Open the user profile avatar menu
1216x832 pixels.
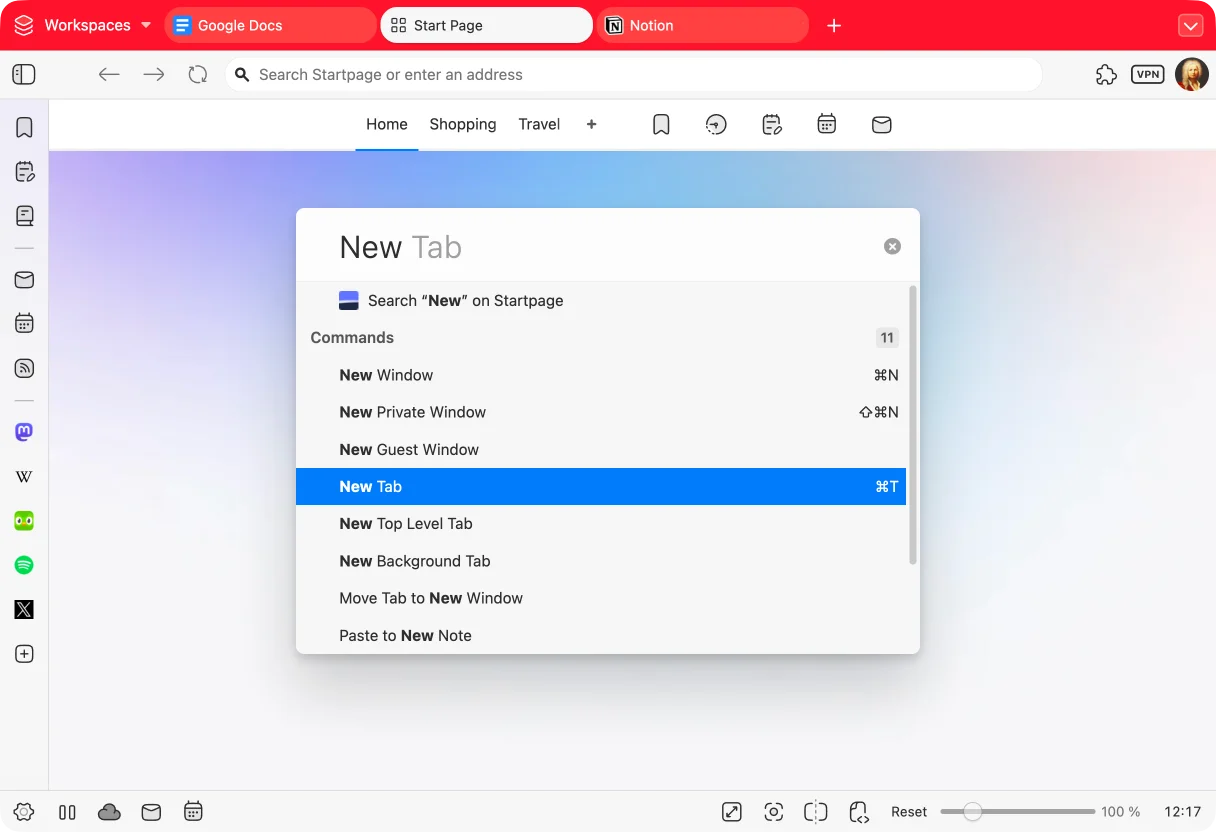tap(1191, 75)
